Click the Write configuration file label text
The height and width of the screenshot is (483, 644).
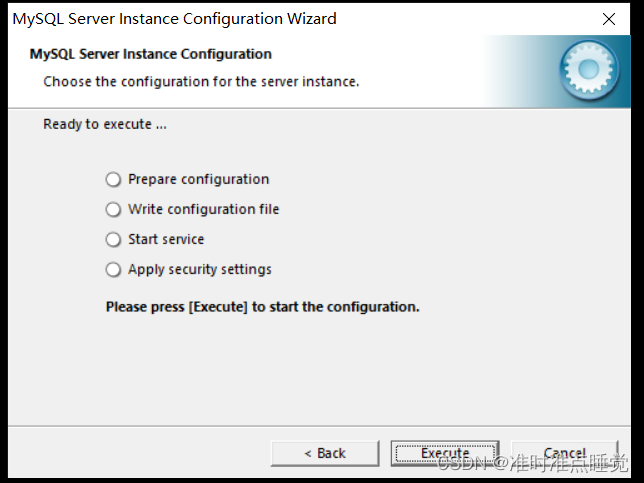[203, 210]
